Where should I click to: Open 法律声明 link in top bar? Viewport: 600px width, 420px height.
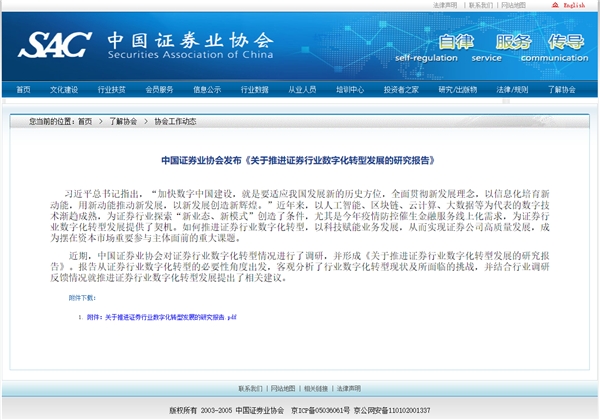445,5
